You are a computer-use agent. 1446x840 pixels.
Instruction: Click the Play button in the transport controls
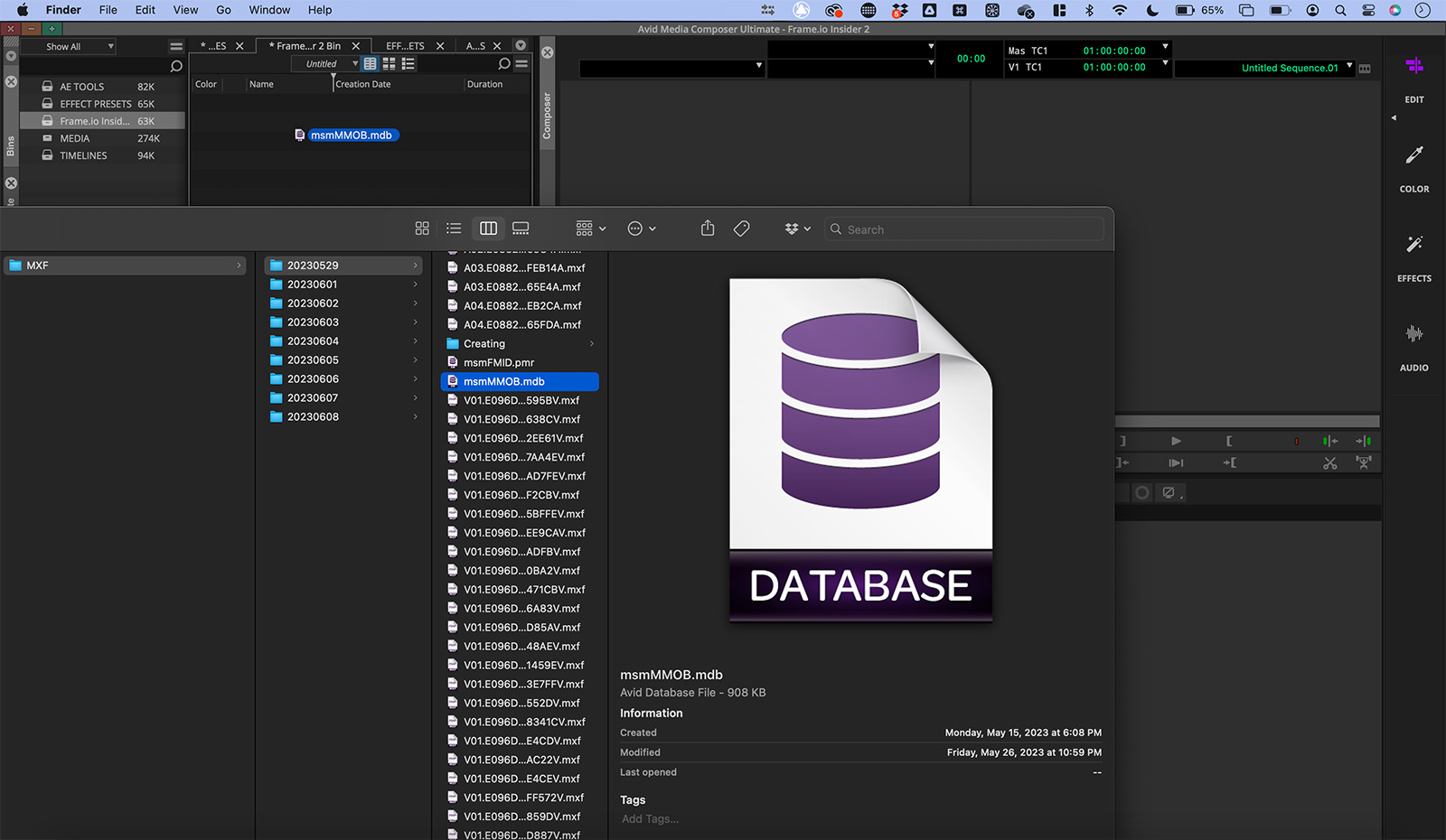click(1175, 441)
